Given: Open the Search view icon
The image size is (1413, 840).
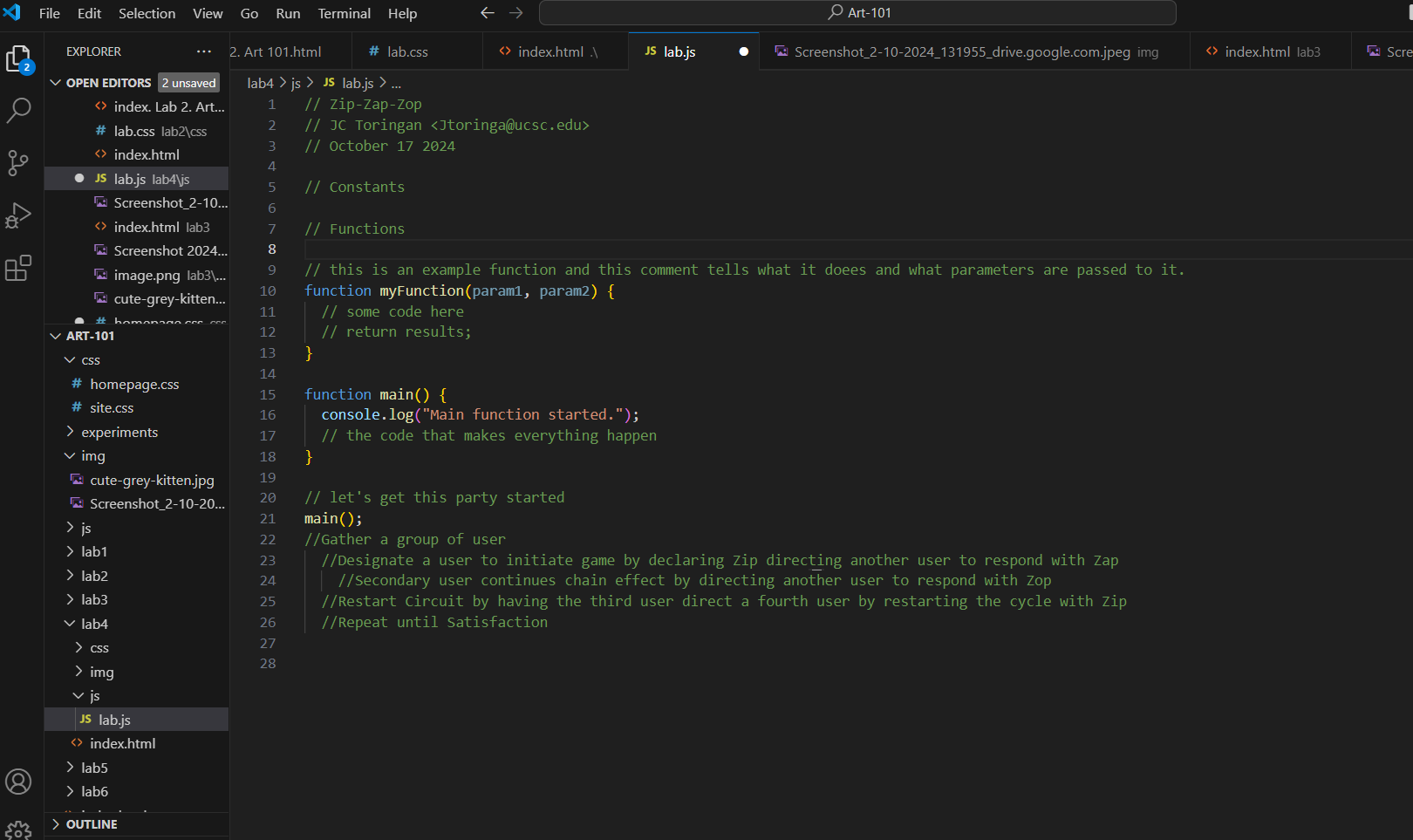Looking at the screenshot, I should click(18, 110).
